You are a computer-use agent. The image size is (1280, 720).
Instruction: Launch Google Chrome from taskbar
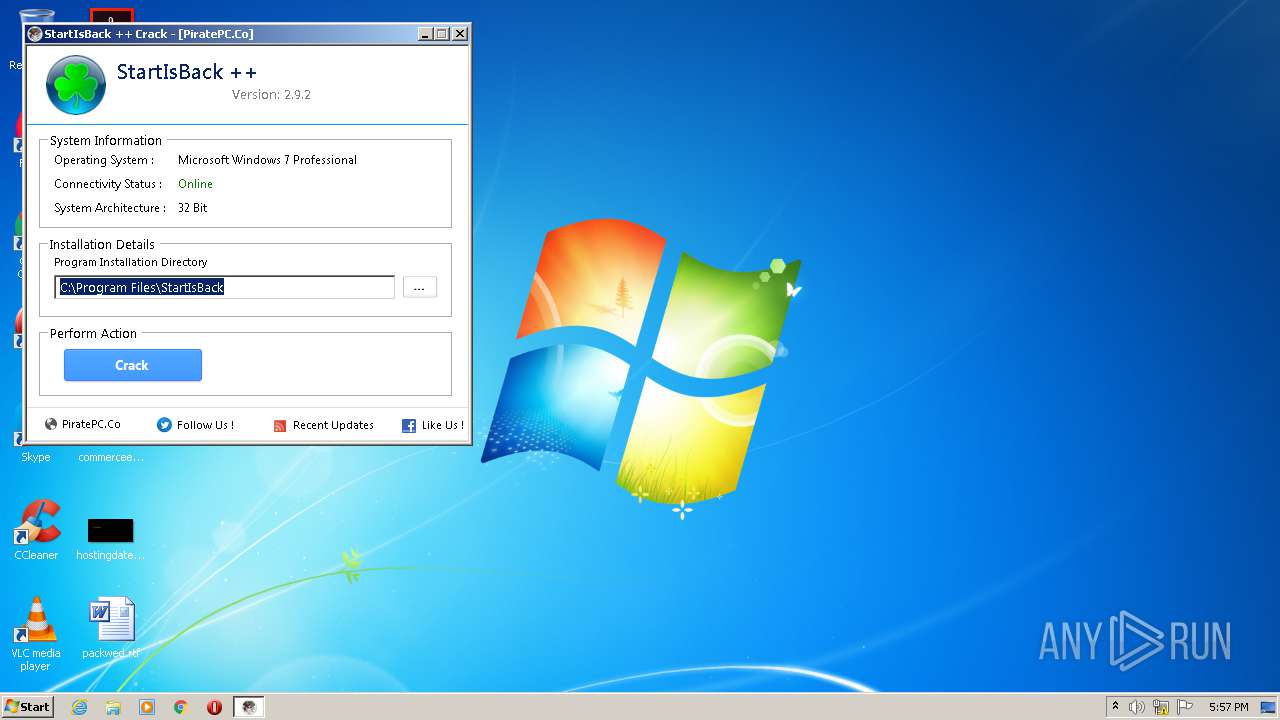click(x=181, y=707)
